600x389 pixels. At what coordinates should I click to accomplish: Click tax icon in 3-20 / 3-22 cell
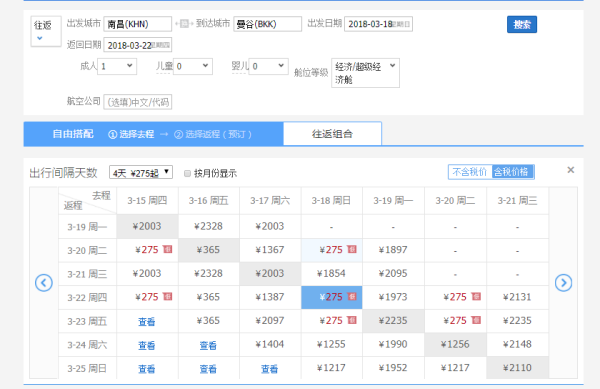point(476,296)
